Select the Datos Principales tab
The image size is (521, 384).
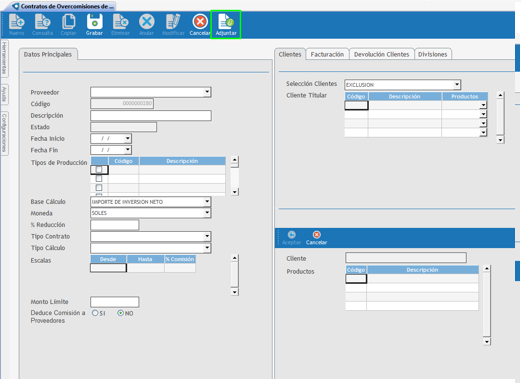tap(48, 54)
